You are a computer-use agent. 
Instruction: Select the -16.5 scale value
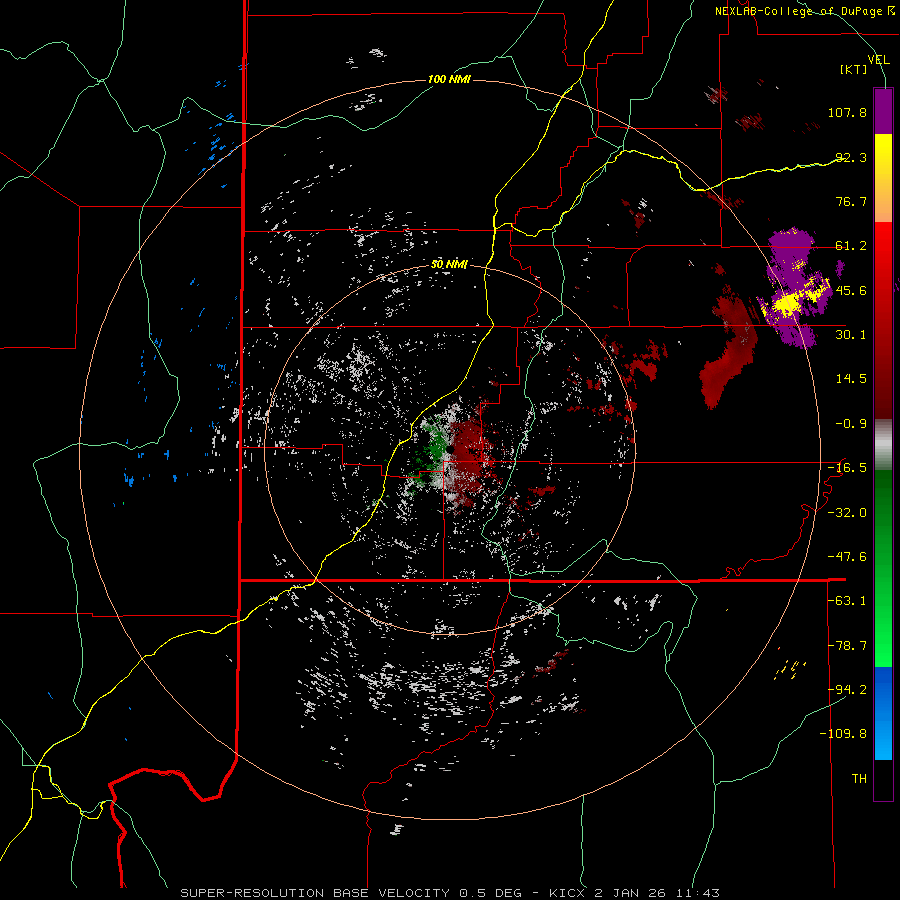847,468
